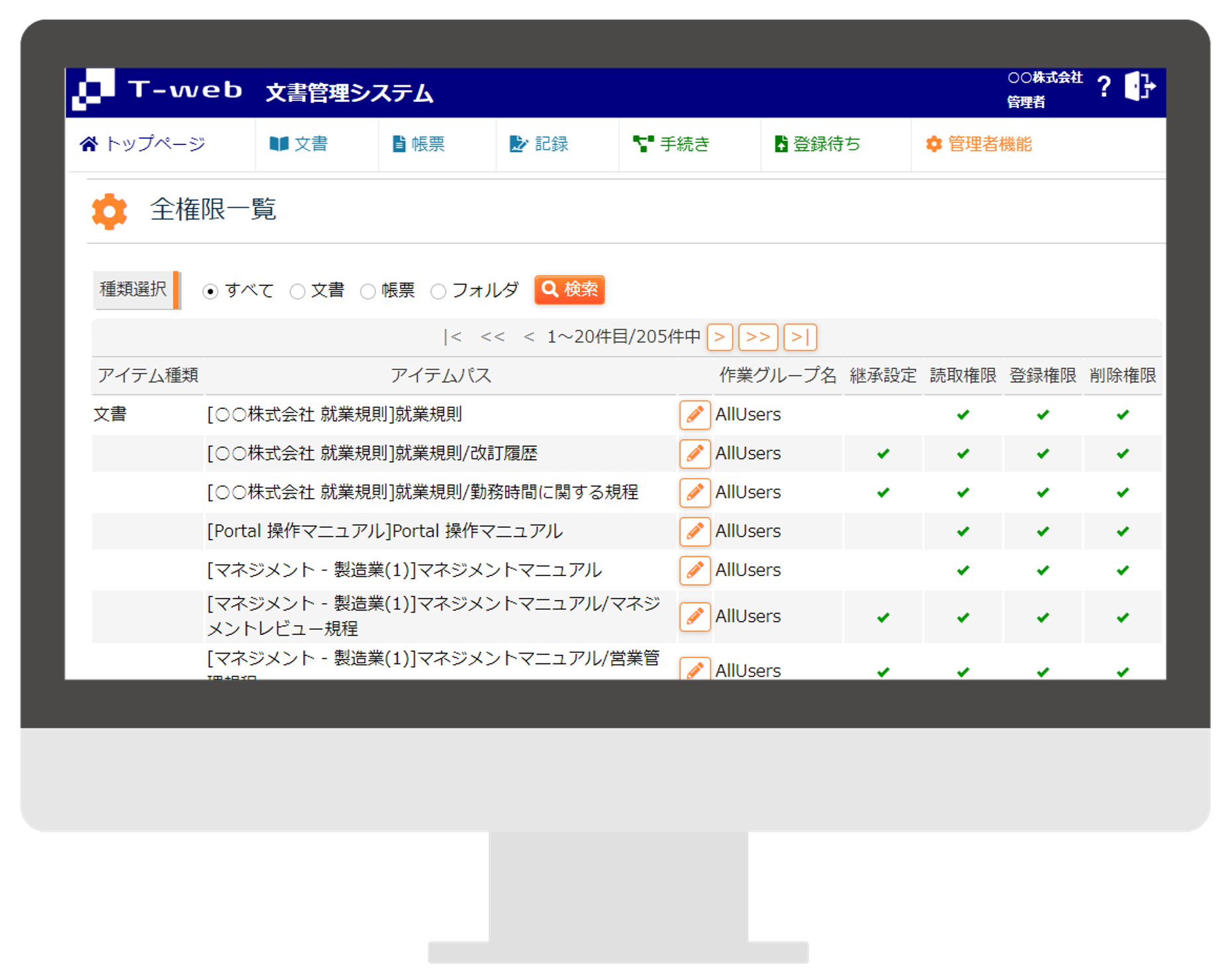Click the orange 検索 button
Viewport: 1232px width, 978px height.
point(569,290)
